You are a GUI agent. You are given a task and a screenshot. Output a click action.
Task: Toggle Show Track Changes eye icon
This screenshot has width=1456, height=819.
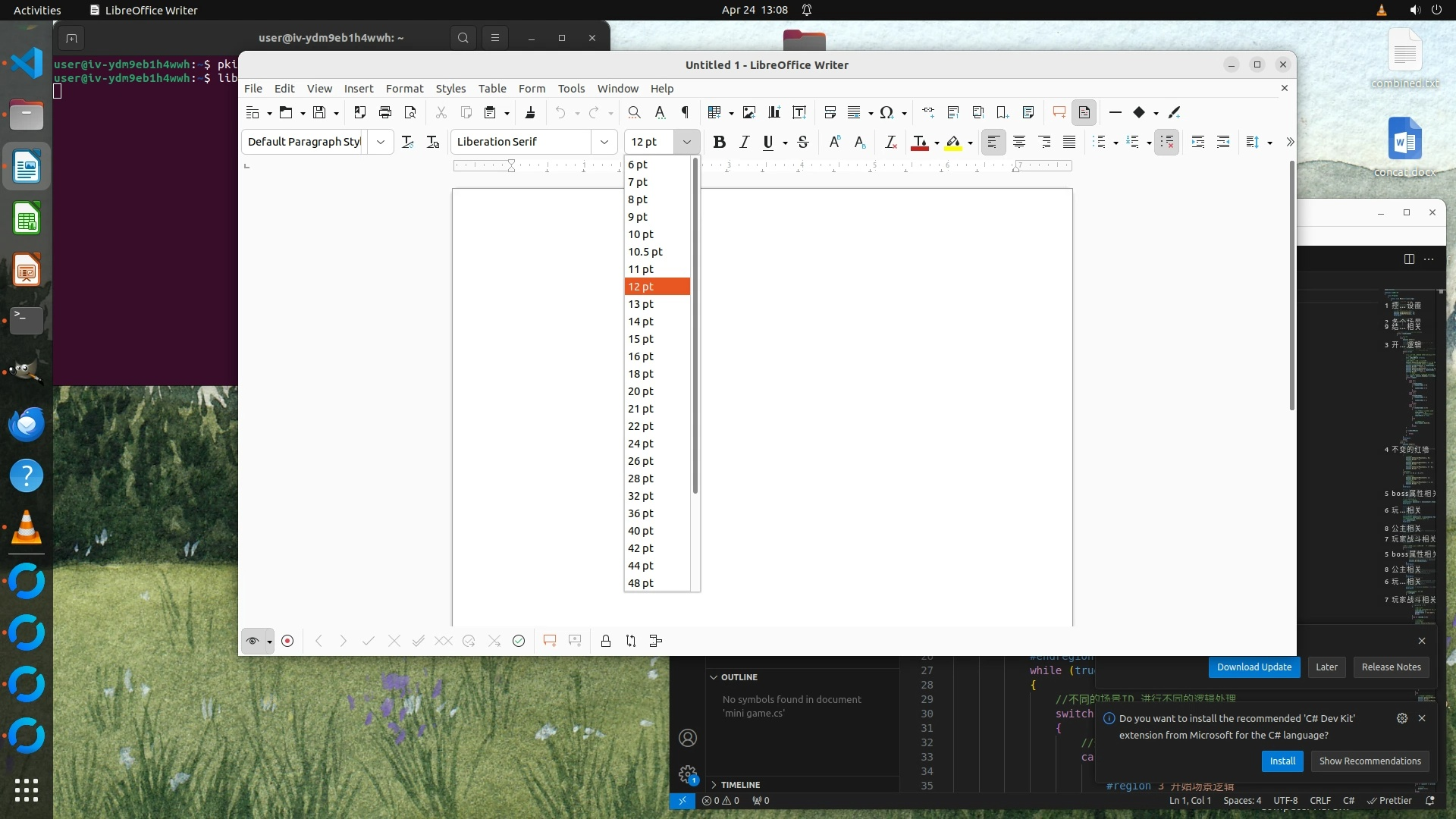click(253, 641)
